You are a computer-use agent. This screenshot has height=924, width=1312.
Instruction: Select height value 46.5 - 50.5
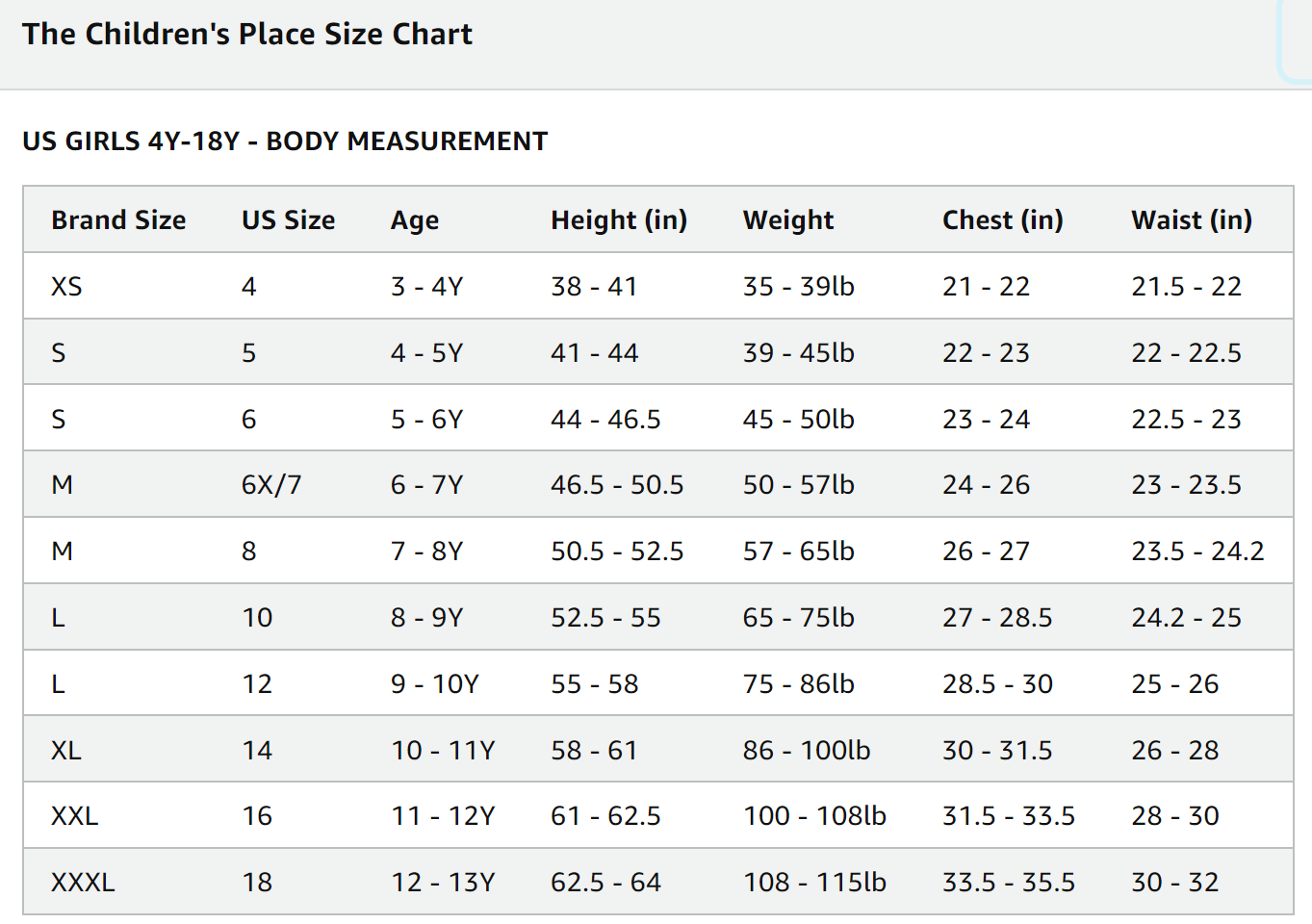pyautogui.click(x=617, y=485)
